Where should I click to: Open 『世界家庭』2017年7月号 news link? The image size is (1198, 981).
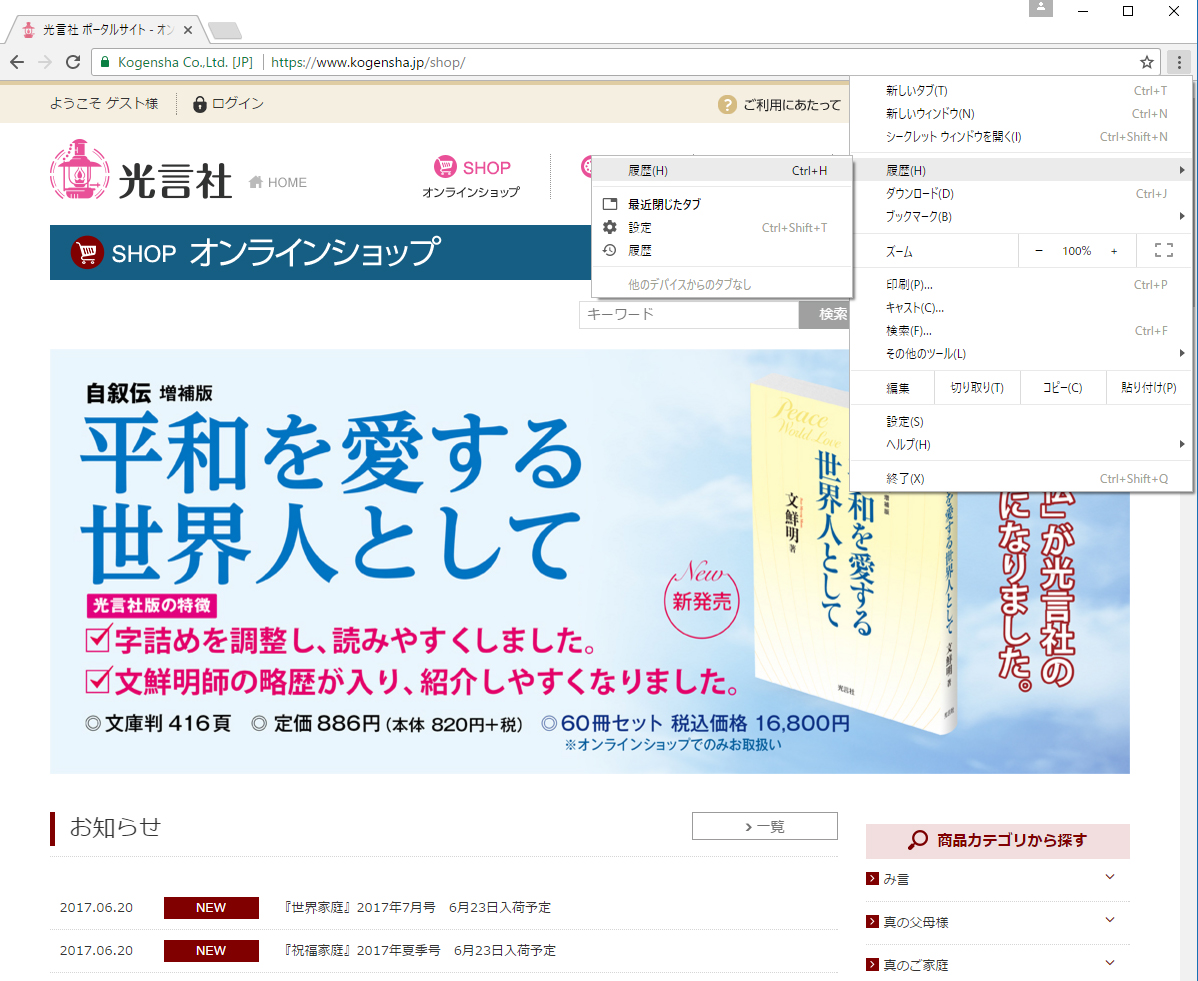(416, 907)
